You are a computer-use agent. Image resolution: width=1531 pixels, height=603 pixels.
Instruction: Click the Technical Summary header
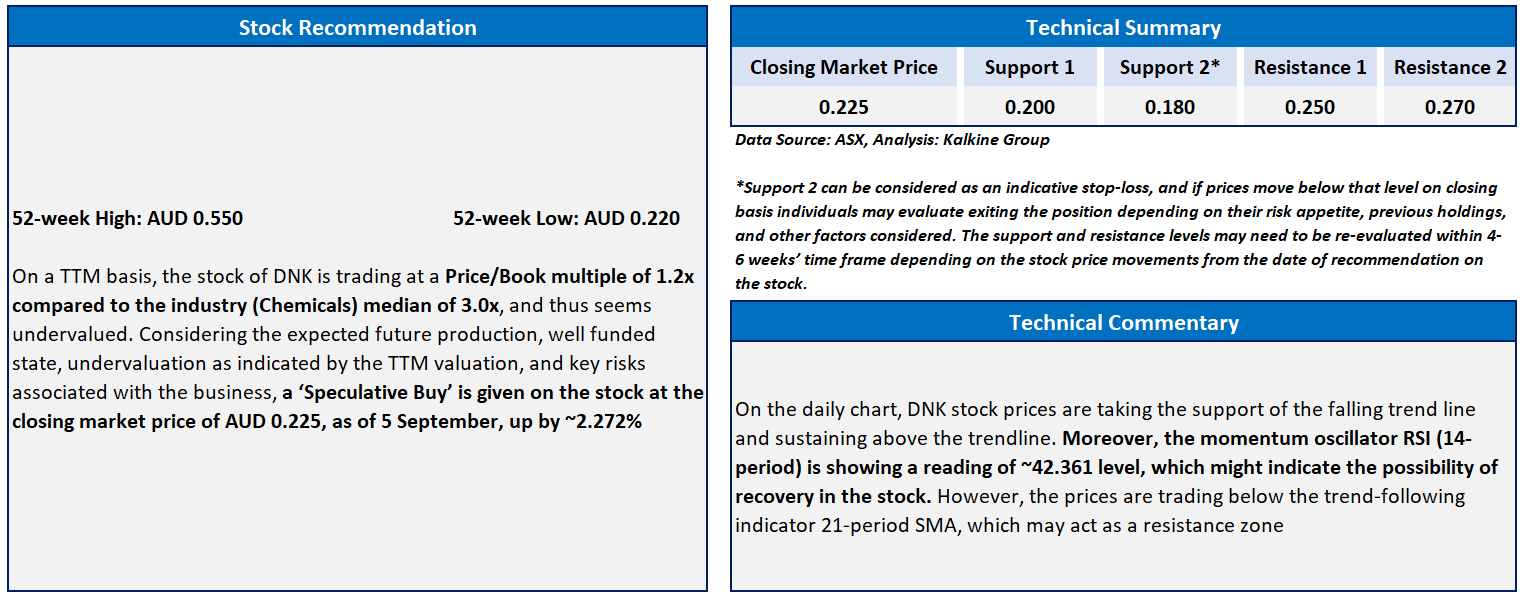[1123, 27]
